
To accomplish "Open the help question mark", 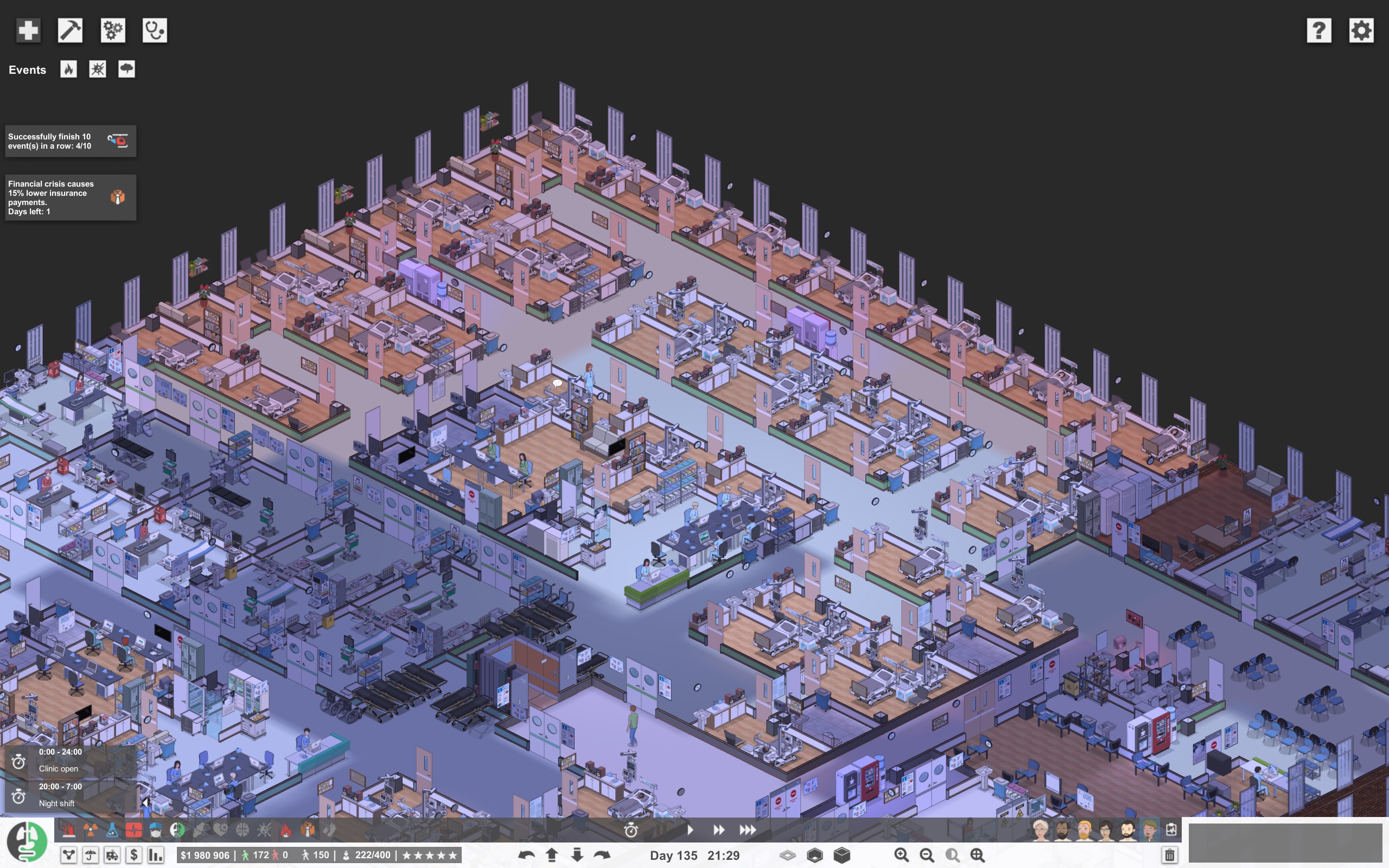I will pos(1319,30).
